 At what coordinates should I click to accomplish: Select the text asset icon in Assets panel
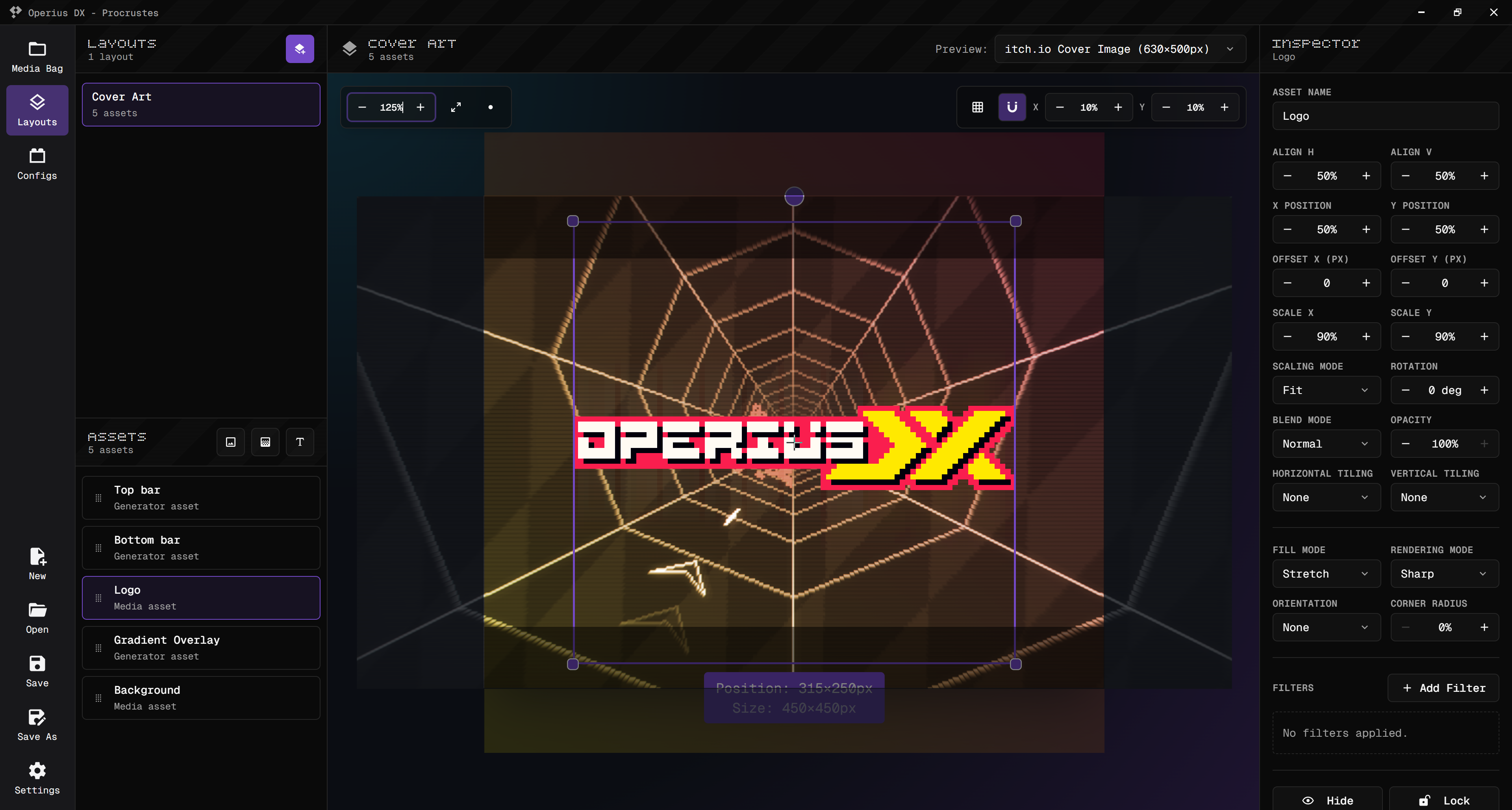click(x=299, y=442)
